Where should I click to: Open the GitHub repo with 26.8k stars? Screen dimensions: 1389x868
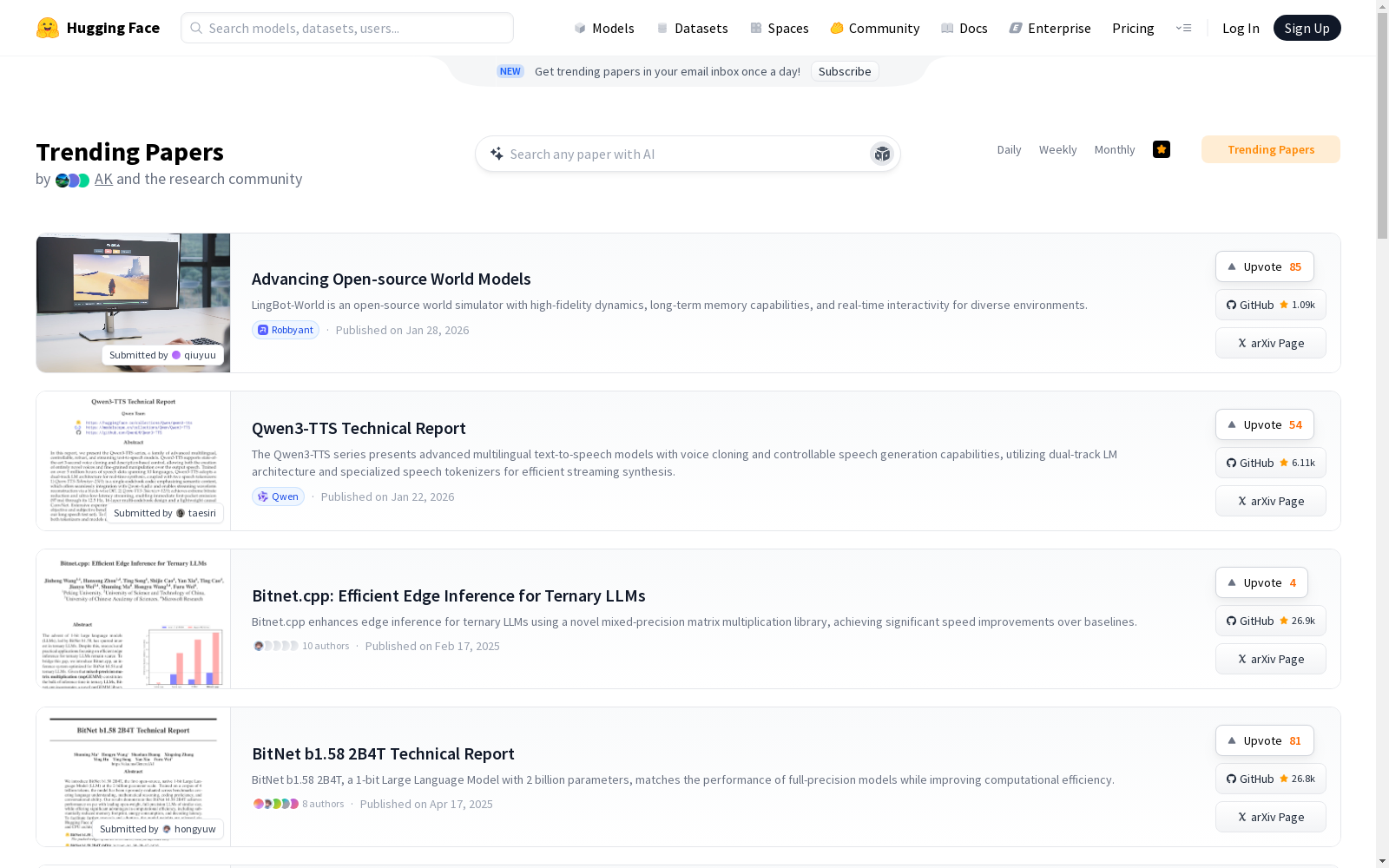(x=1271, y=779)
